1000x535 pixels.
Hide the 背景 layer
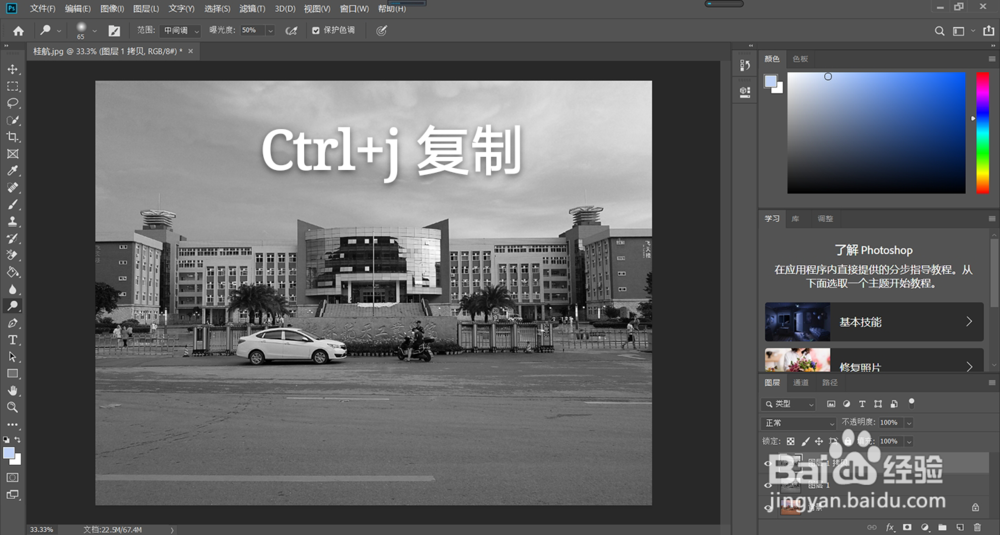tap(768, 507)
